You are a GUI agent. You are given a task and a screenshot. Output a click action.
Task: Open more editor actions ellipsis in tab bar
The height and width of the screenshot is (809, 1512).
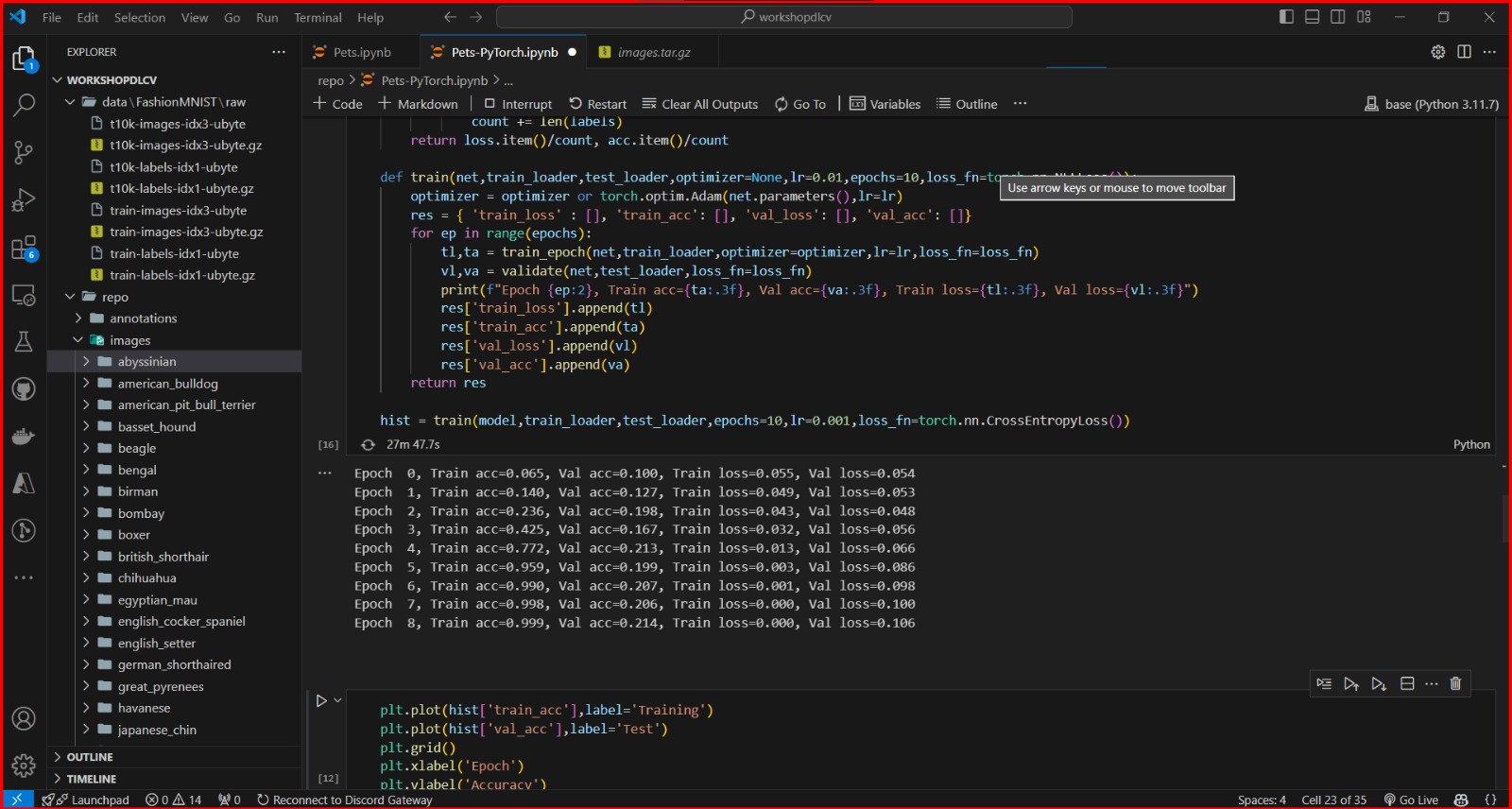[x=1490, y=52]
